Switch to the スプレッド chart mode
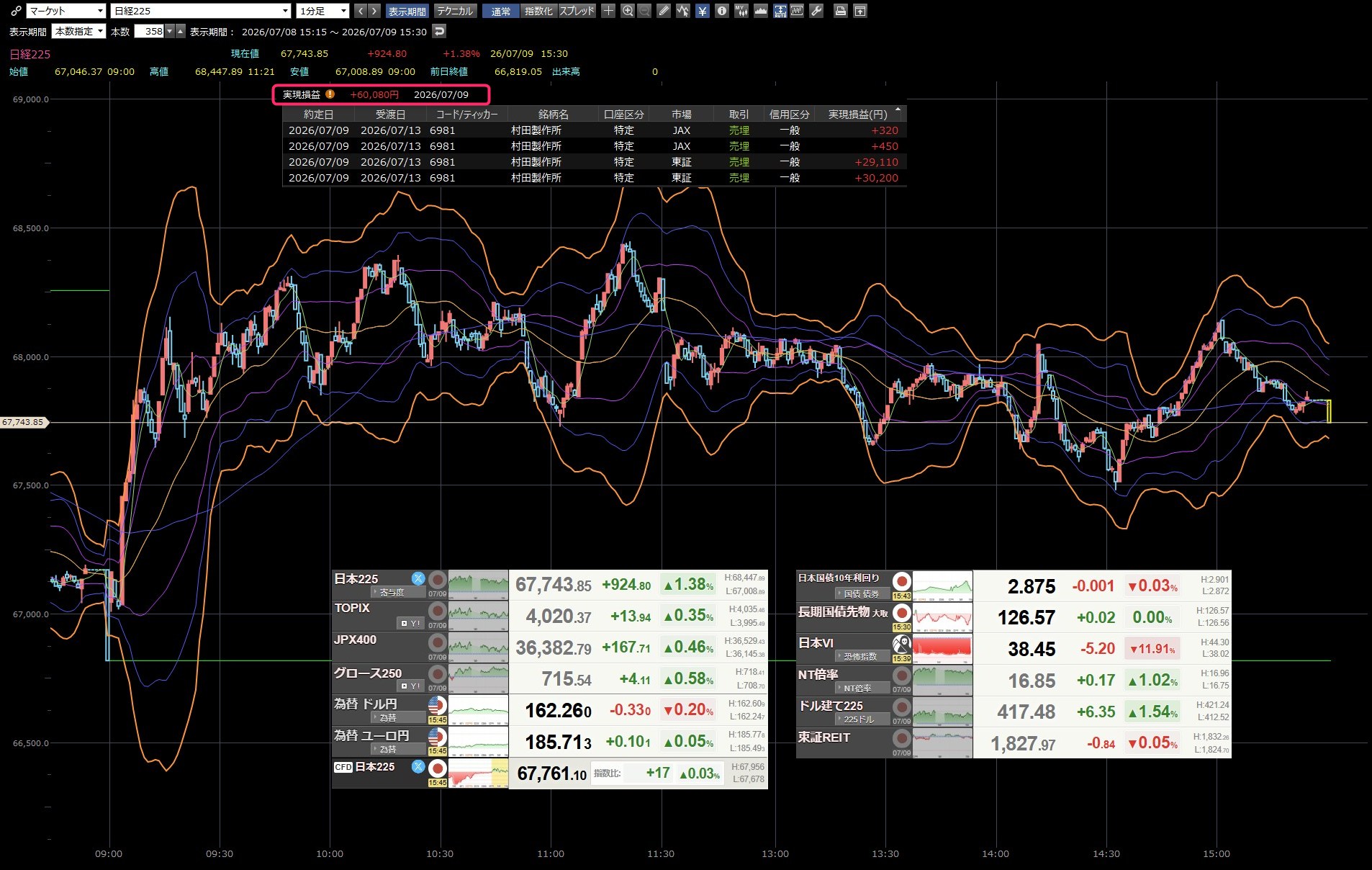1372x870 pixels. click(577, 11)
